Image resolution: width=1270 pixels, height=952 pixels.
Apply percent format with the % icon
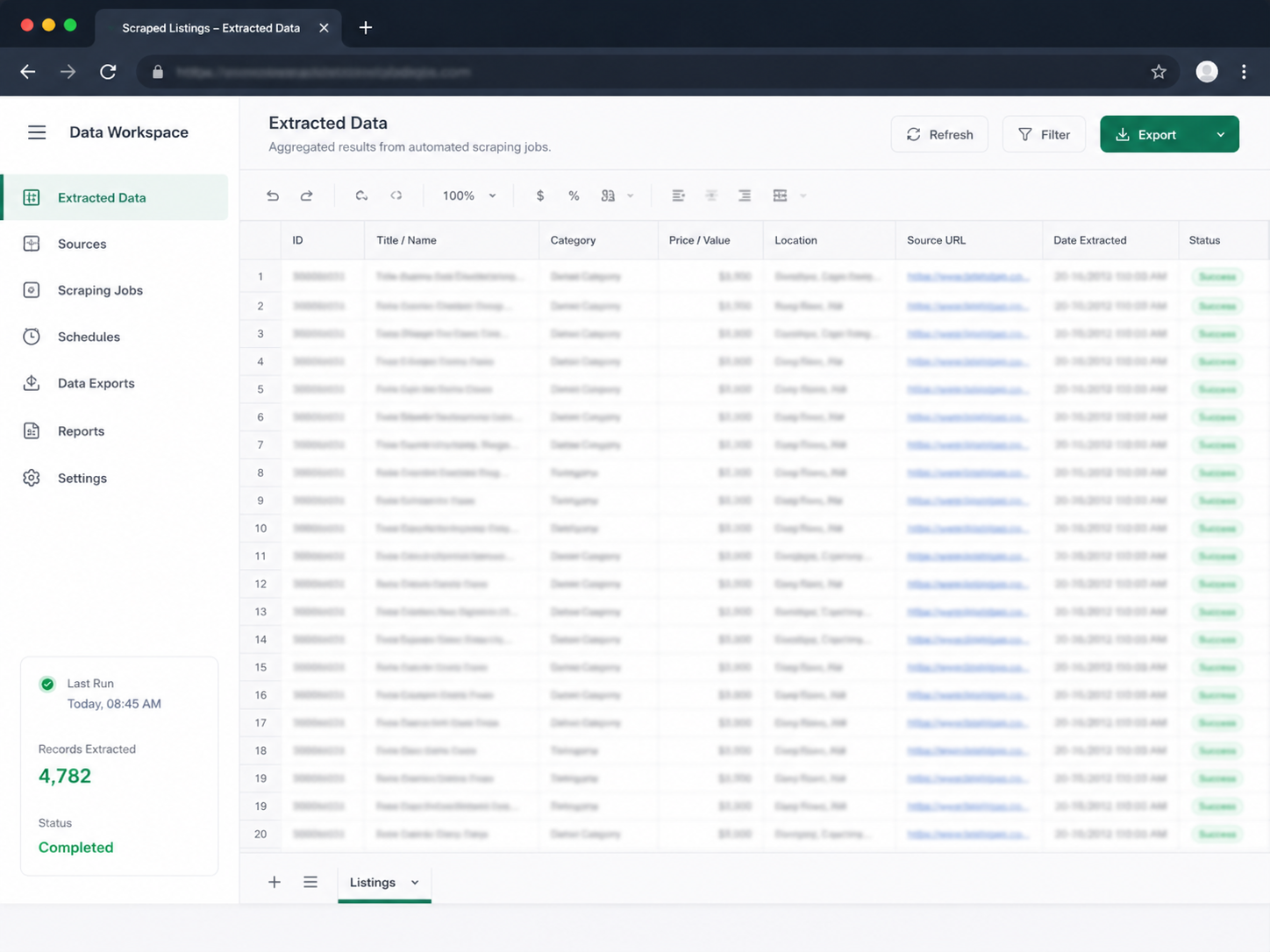[x=574, y=195]
